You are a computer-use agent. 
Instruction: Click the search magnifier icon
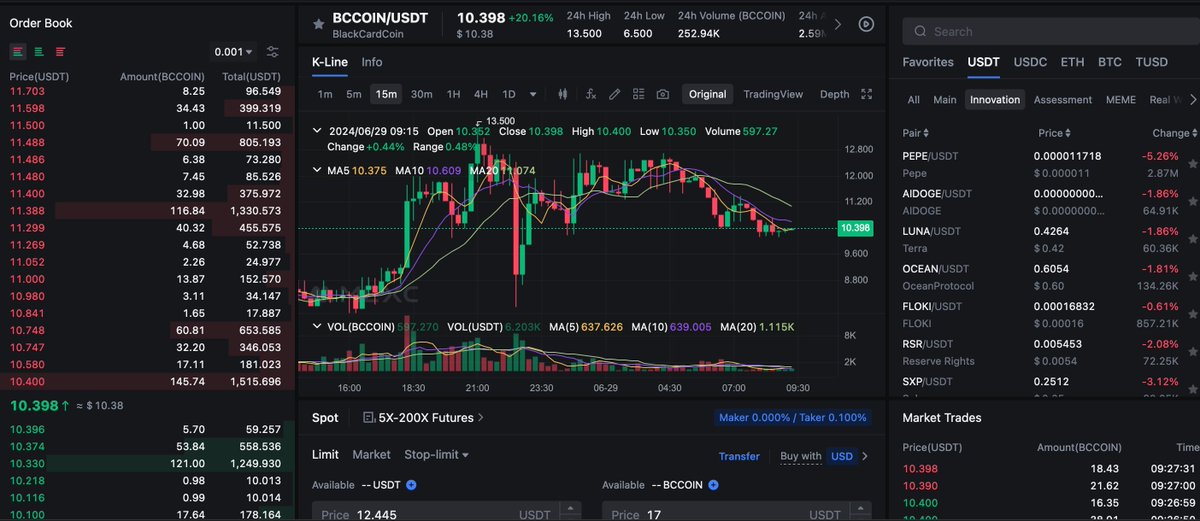[921, 31]
